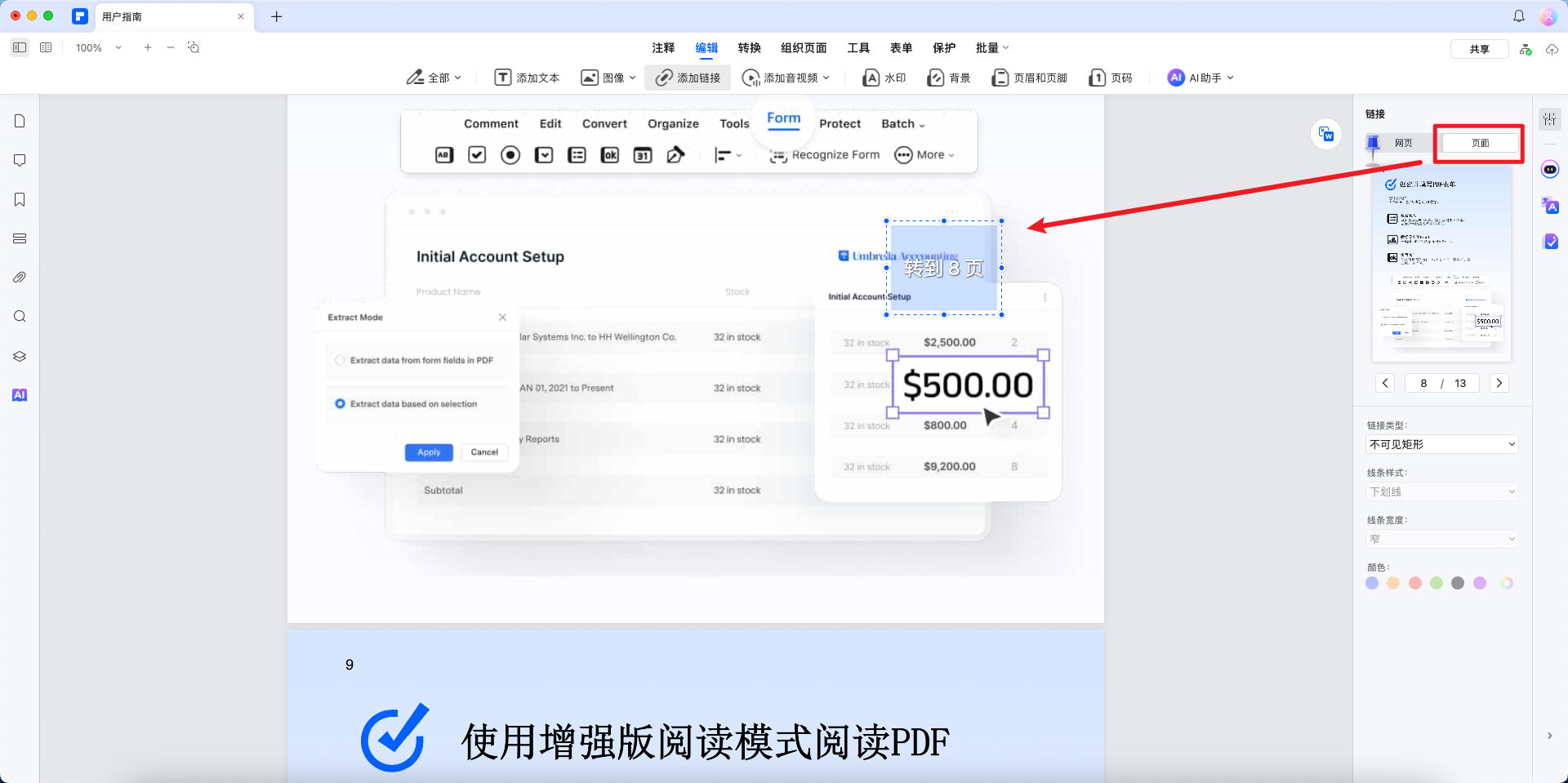The height and width of the screenshot is (783, 1568).
Task: Open the 链接类型 dropdown showing 不可见矩形
Action: point(1442,443)
